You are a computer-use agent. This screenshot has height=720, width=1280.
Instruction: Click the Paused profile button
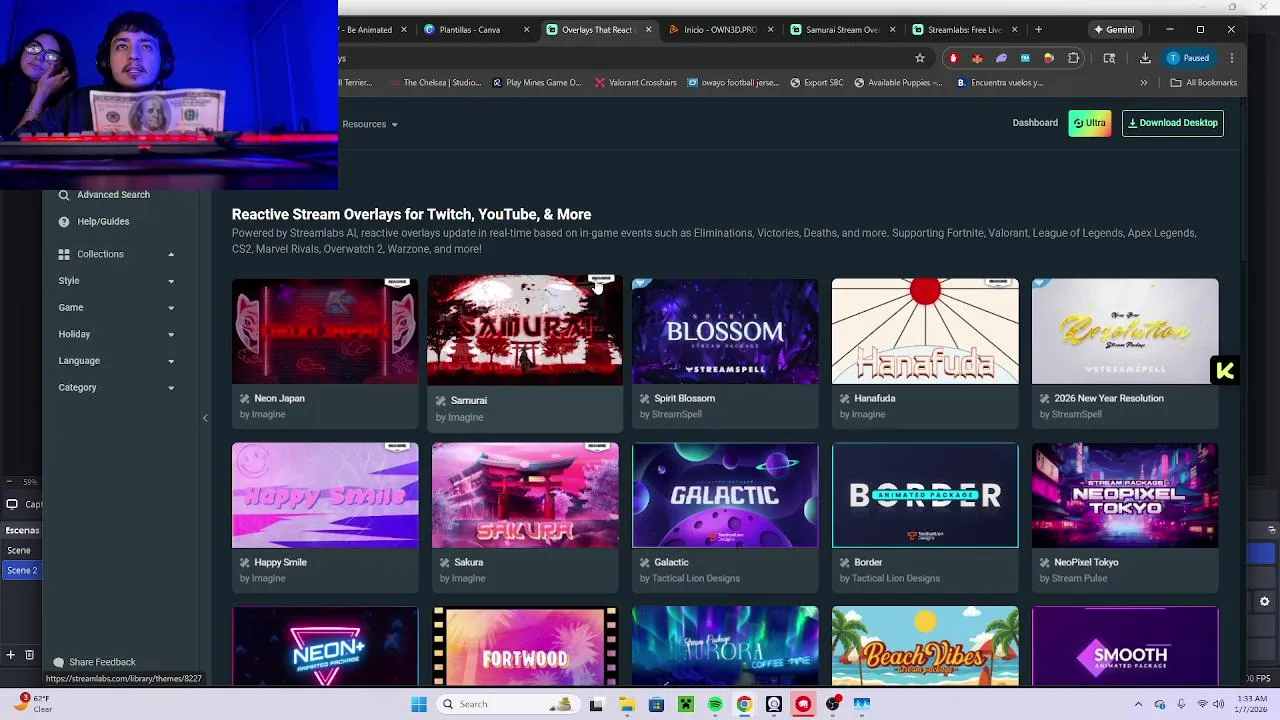click(1189, 58)
